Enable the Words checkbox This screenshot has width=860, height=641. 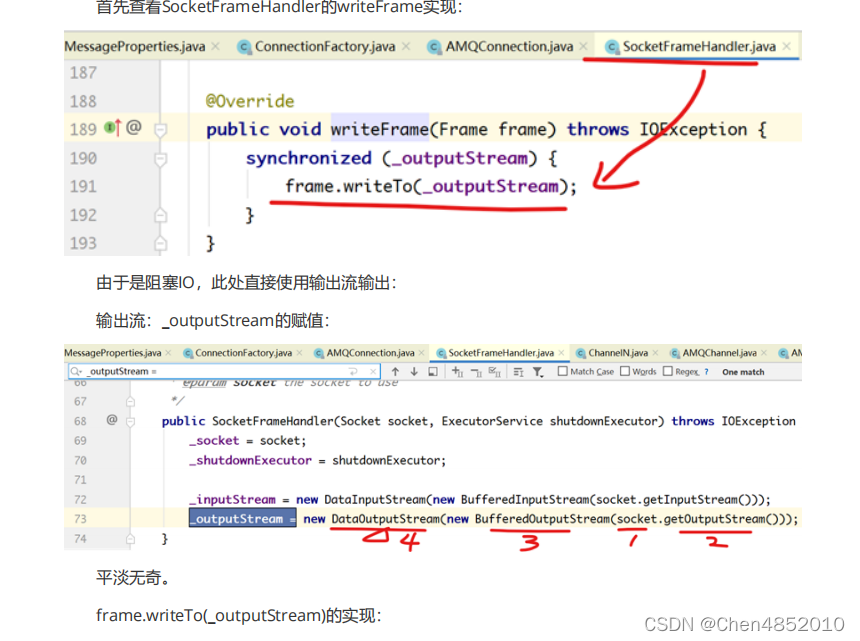[x=625, y=371]
